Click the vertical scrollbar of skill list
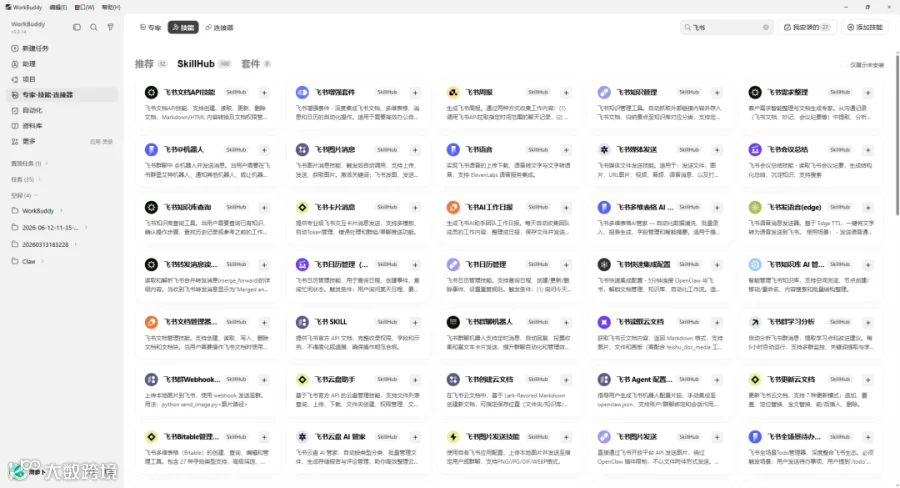This screenshot has width=900, height=488. [x=897, y=135]
